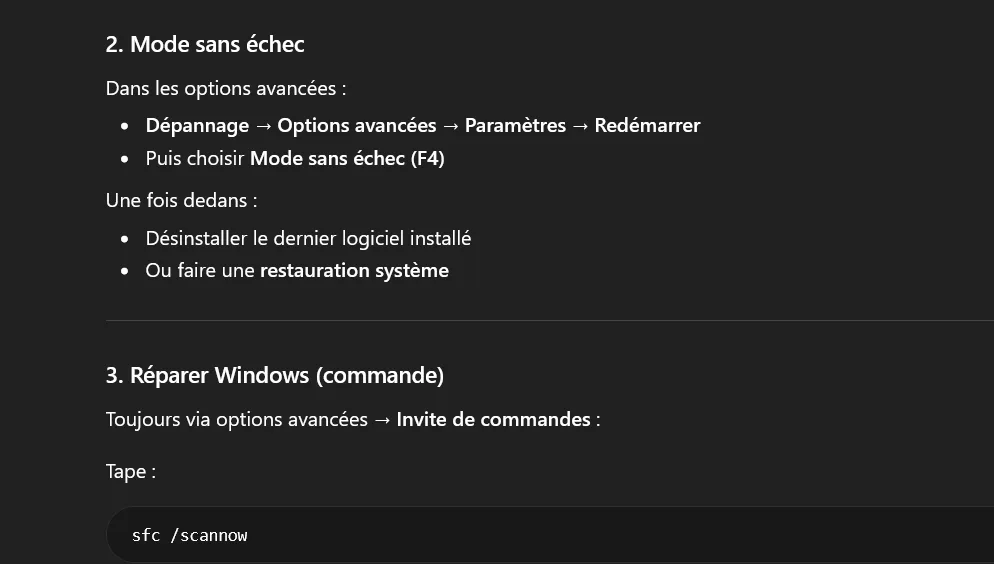994x564 pixels.
Task: Click the arrow between Dépannage and Options avancées
Action: (263, 126)
